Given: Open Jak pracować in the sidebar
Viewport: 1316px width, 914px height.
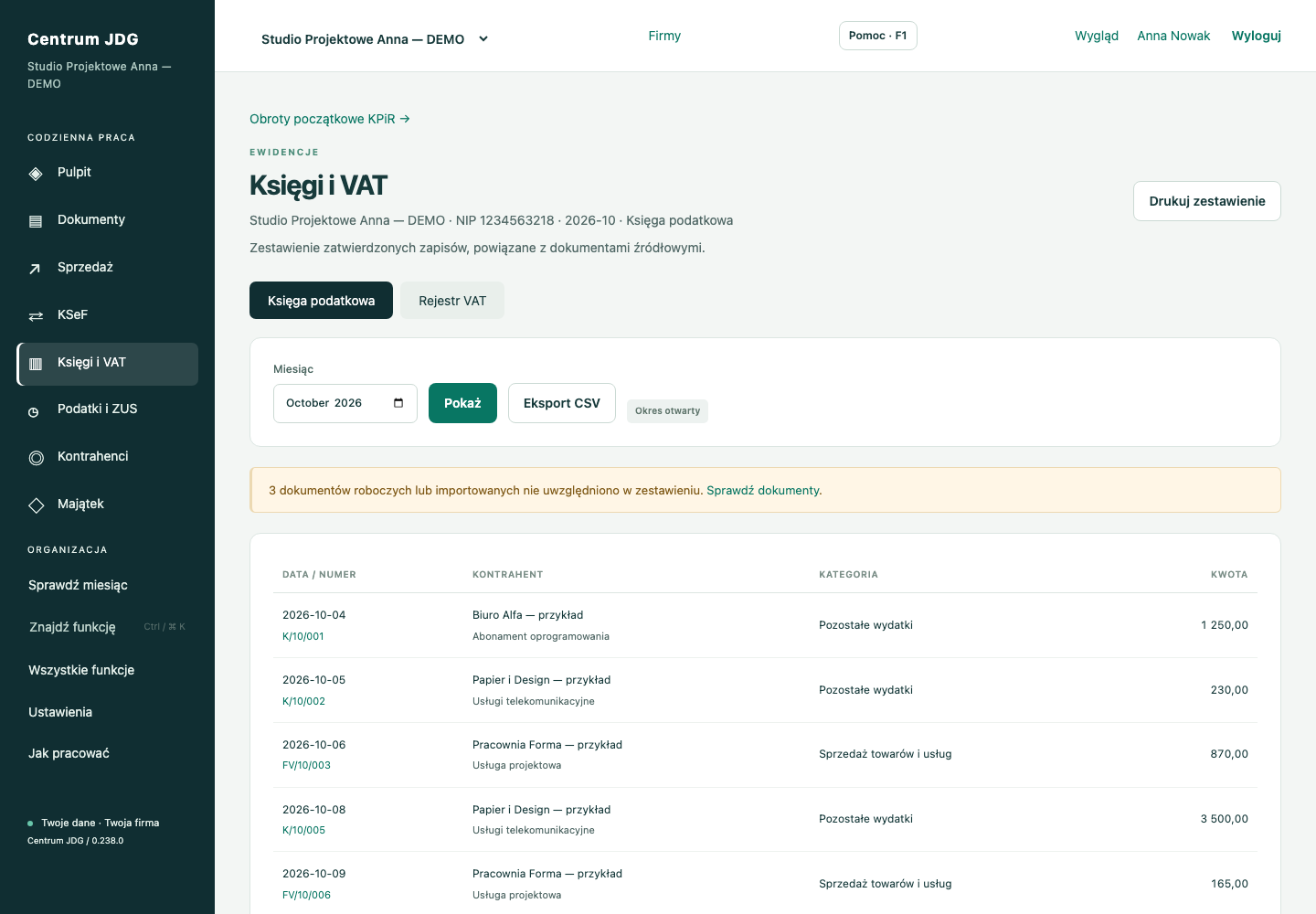Looking at the screenshot, I should 69,753.
